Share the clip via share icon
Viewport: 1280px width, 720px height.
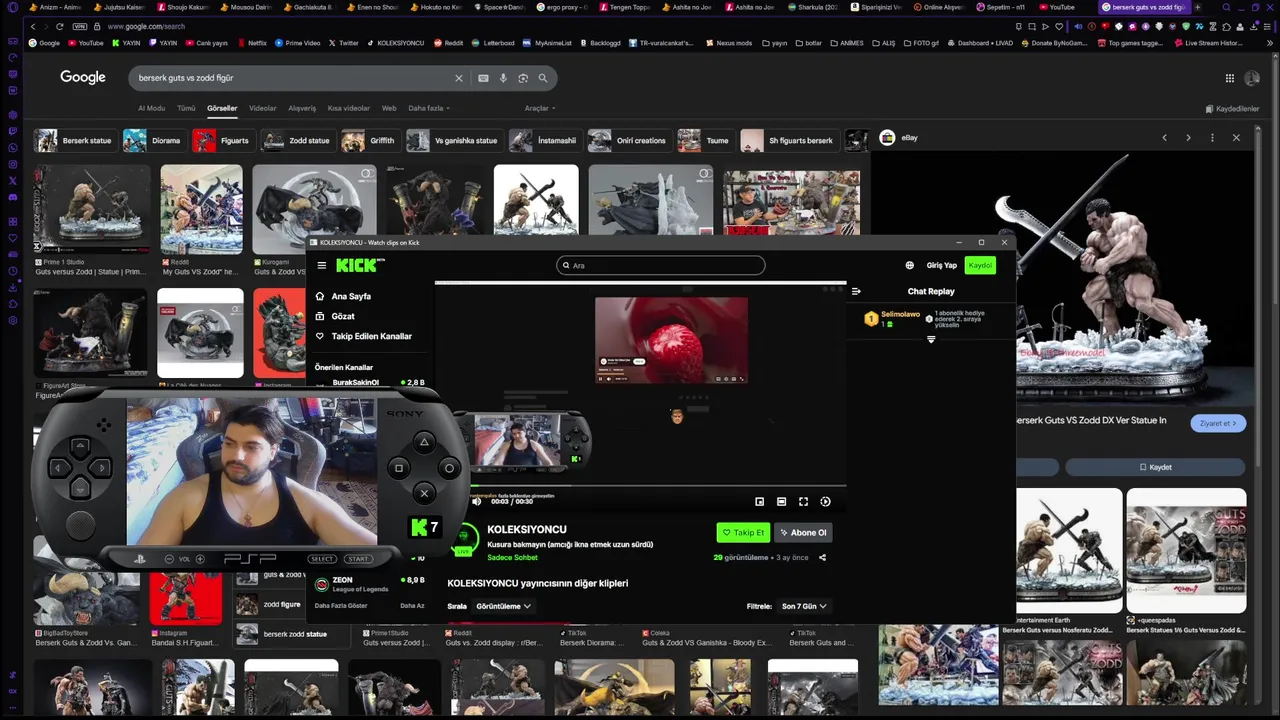822,557
